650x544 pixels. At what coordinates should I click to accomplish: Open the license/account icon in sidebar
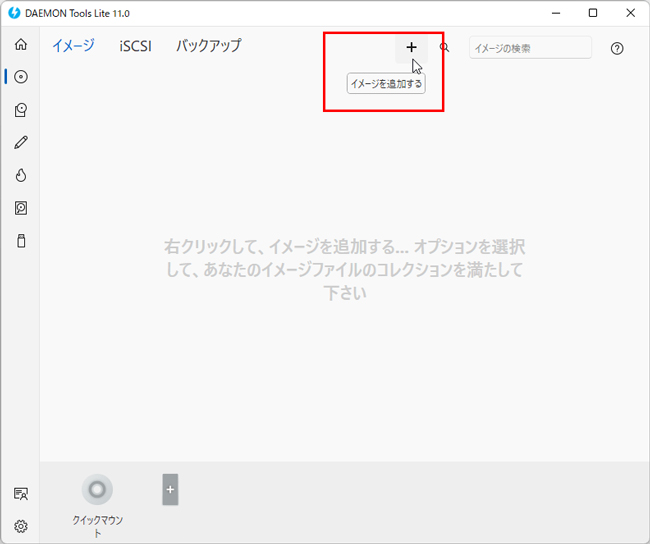tap(21, 494)
